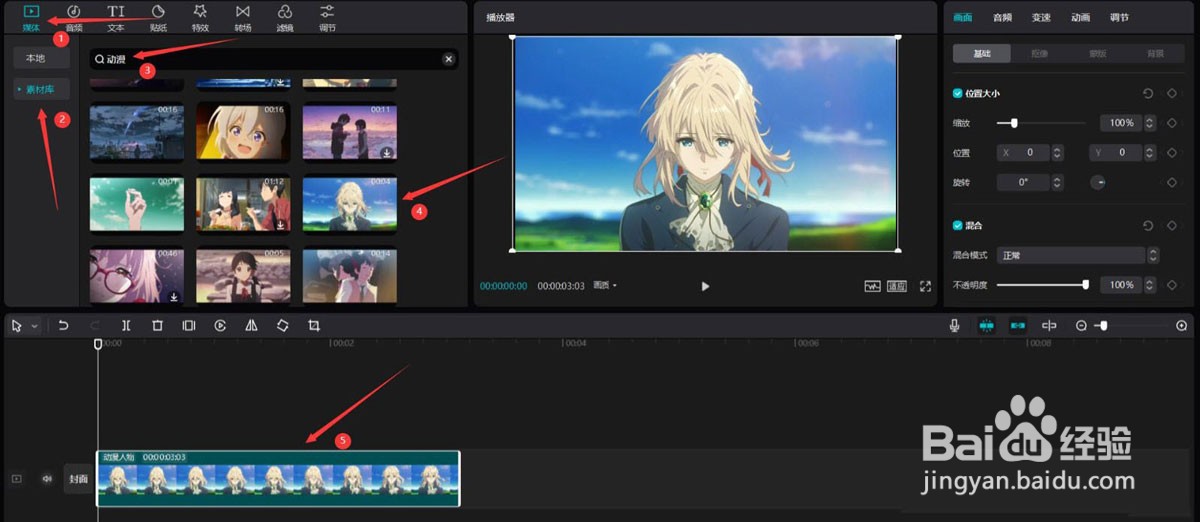Click the rotate icon in timeline toolbar
The image size is (1200, 522).
[x=282, y=326]
